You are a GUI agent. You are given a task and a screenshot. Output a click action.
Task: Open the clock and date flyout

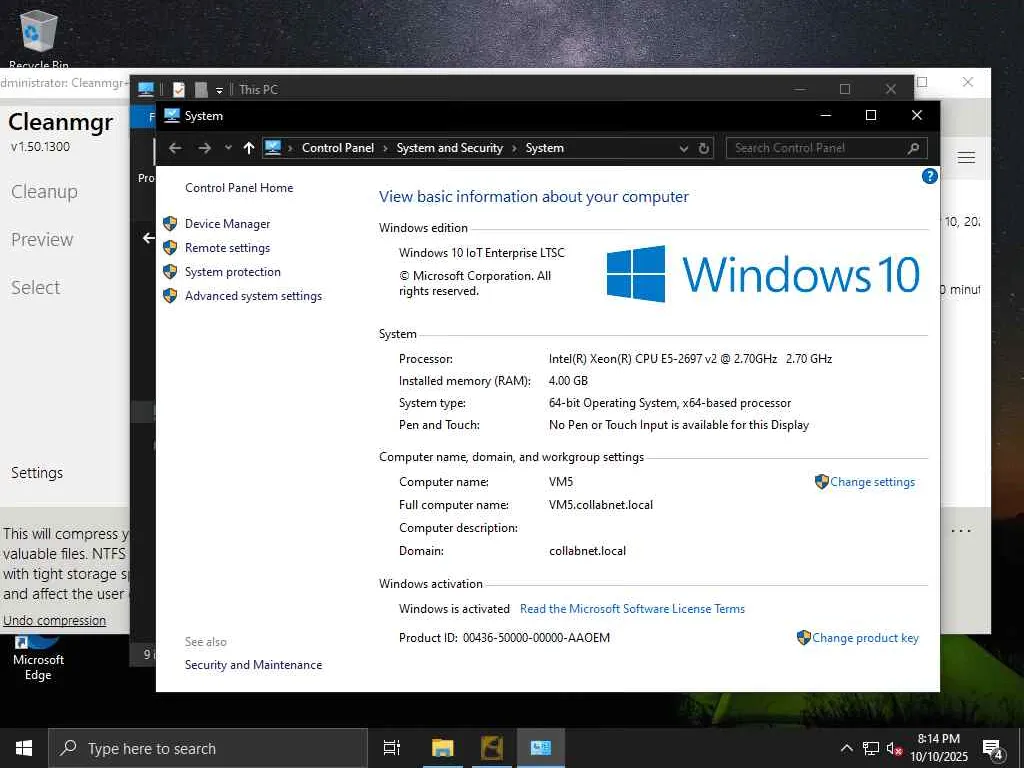click(x=939, y=748)
